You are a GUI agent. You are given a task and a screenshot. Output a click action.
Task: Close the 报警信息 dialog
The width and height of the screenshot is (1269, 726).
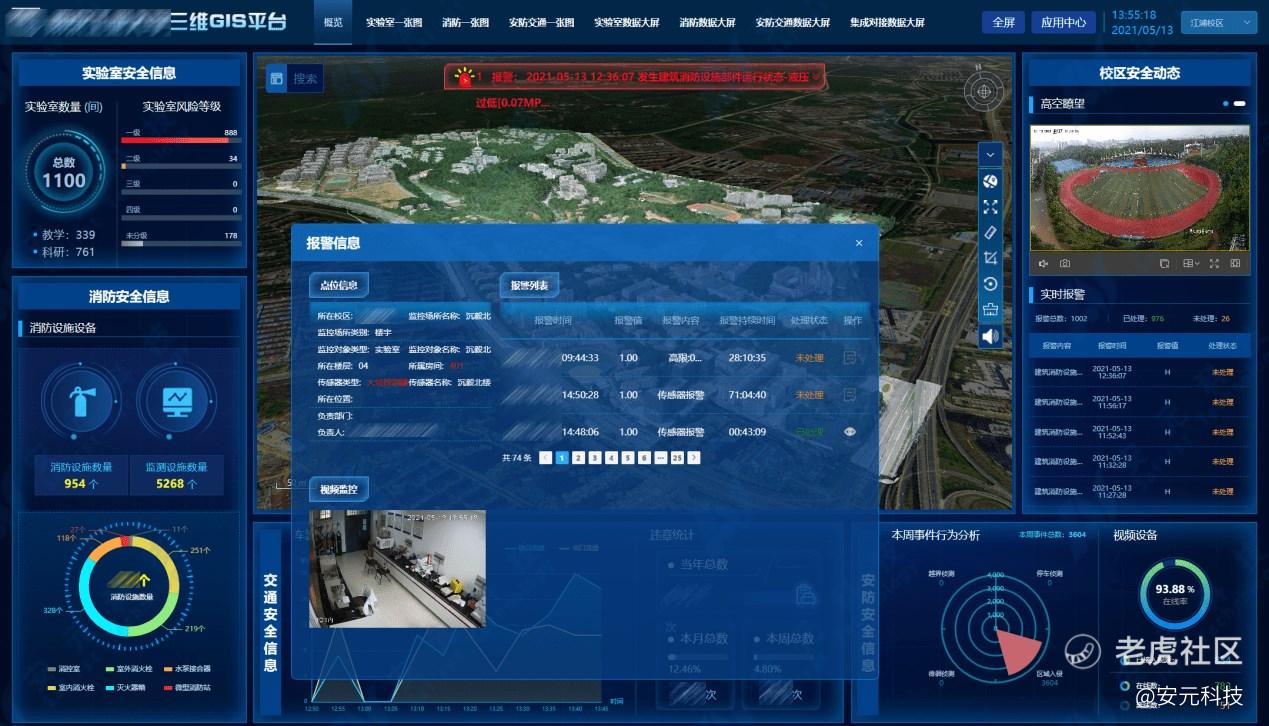[859, 243]
